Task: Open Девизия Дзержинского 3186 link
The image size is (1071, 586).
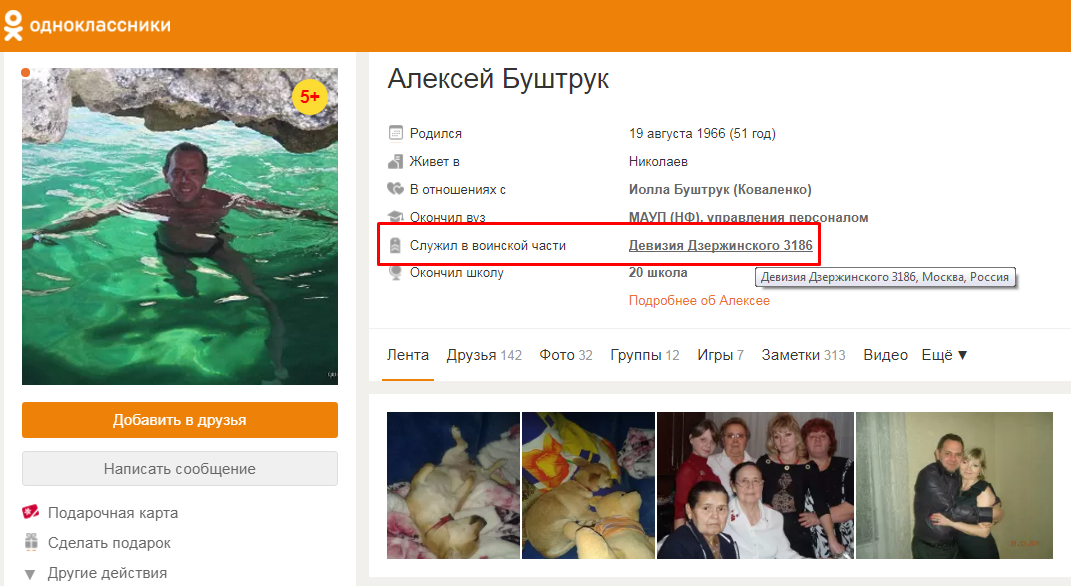Action: click(721, 245)
